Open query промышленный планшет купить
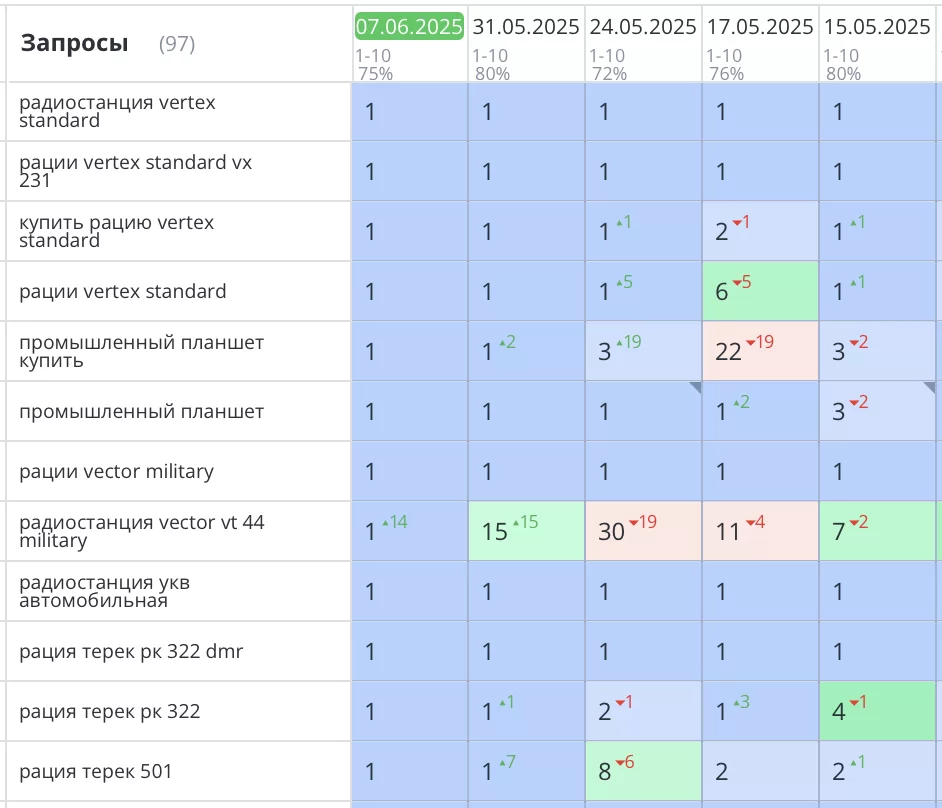The height and width of the screenshot is (808, 942). (x=141, y=351)
